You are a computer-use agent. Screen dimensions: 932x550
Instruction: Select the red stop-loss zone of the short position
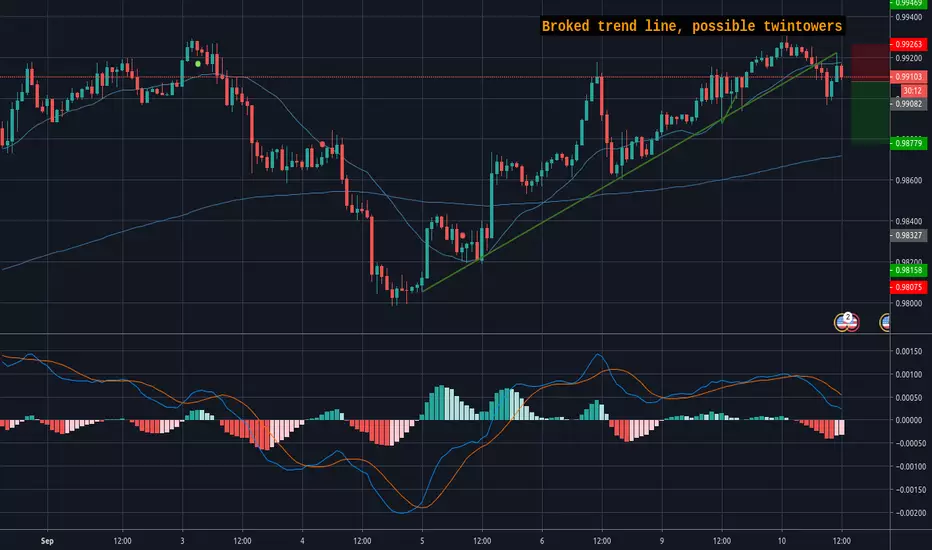[870, 62]
